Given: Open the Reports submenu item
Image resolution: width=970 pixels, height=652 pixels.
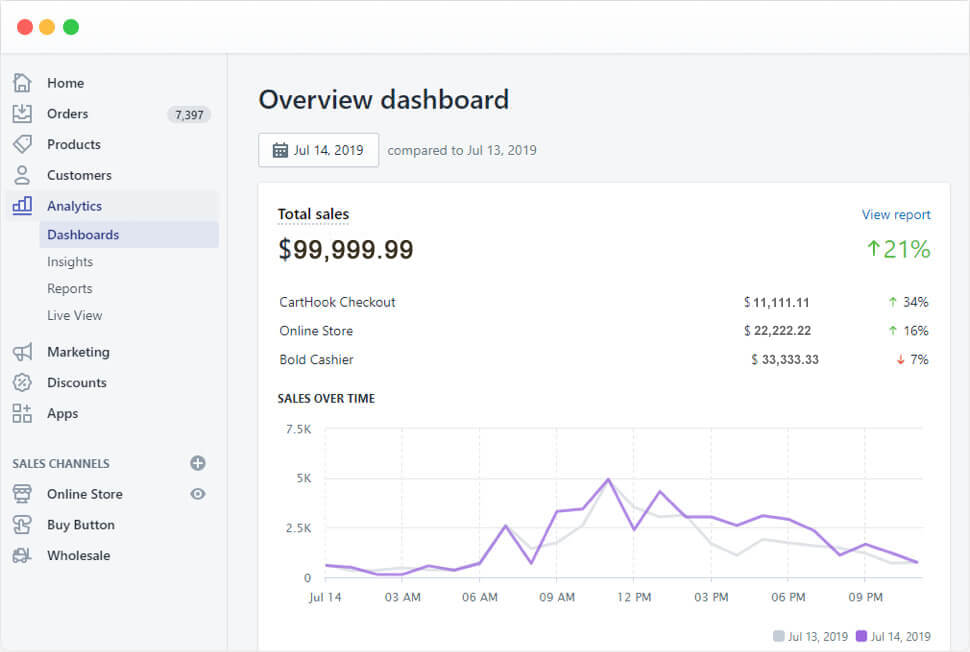Looking at the screenshot, I should coord(69,289).
